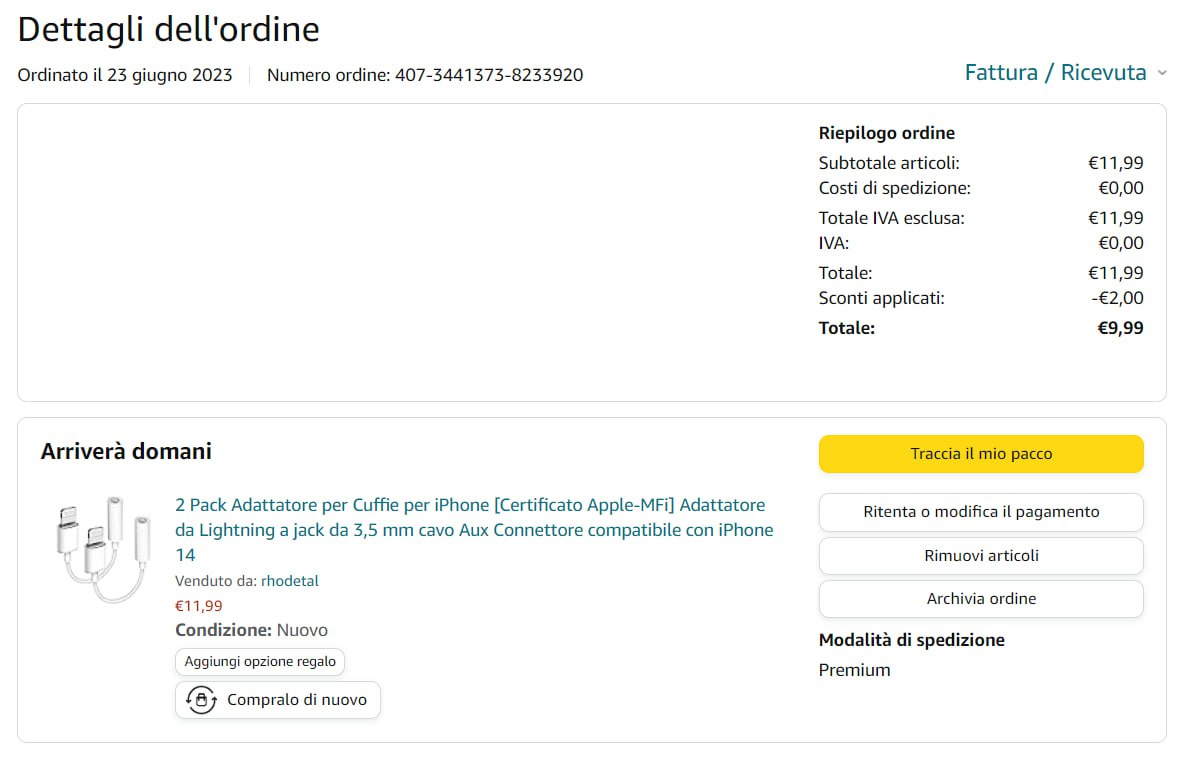Click the applied discount value -€2,00
This screenshot has height=757, width=1179.
(x=1118, y=298)
